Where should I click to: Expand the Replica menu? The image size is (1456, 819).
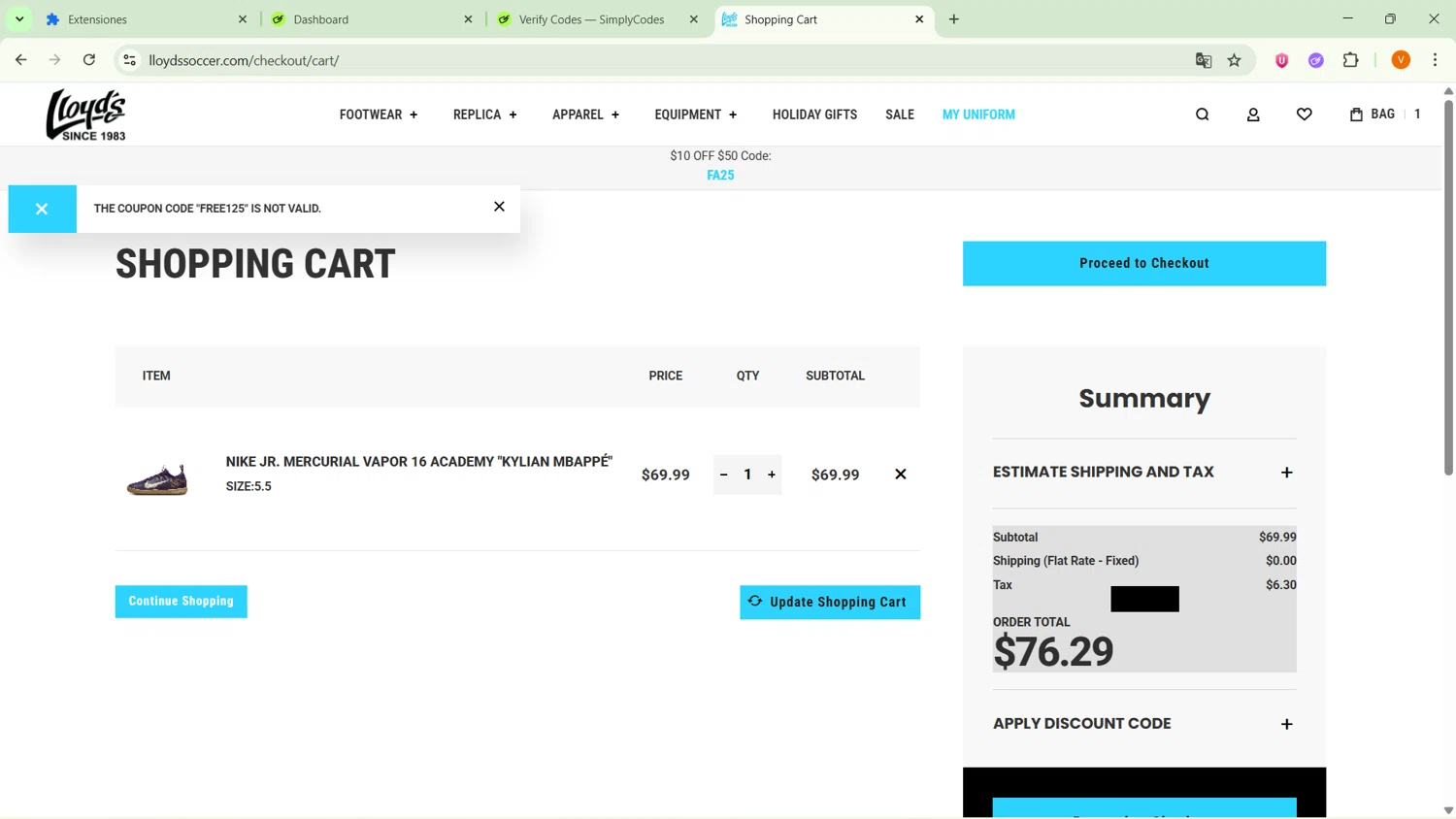tap(484, 115)
